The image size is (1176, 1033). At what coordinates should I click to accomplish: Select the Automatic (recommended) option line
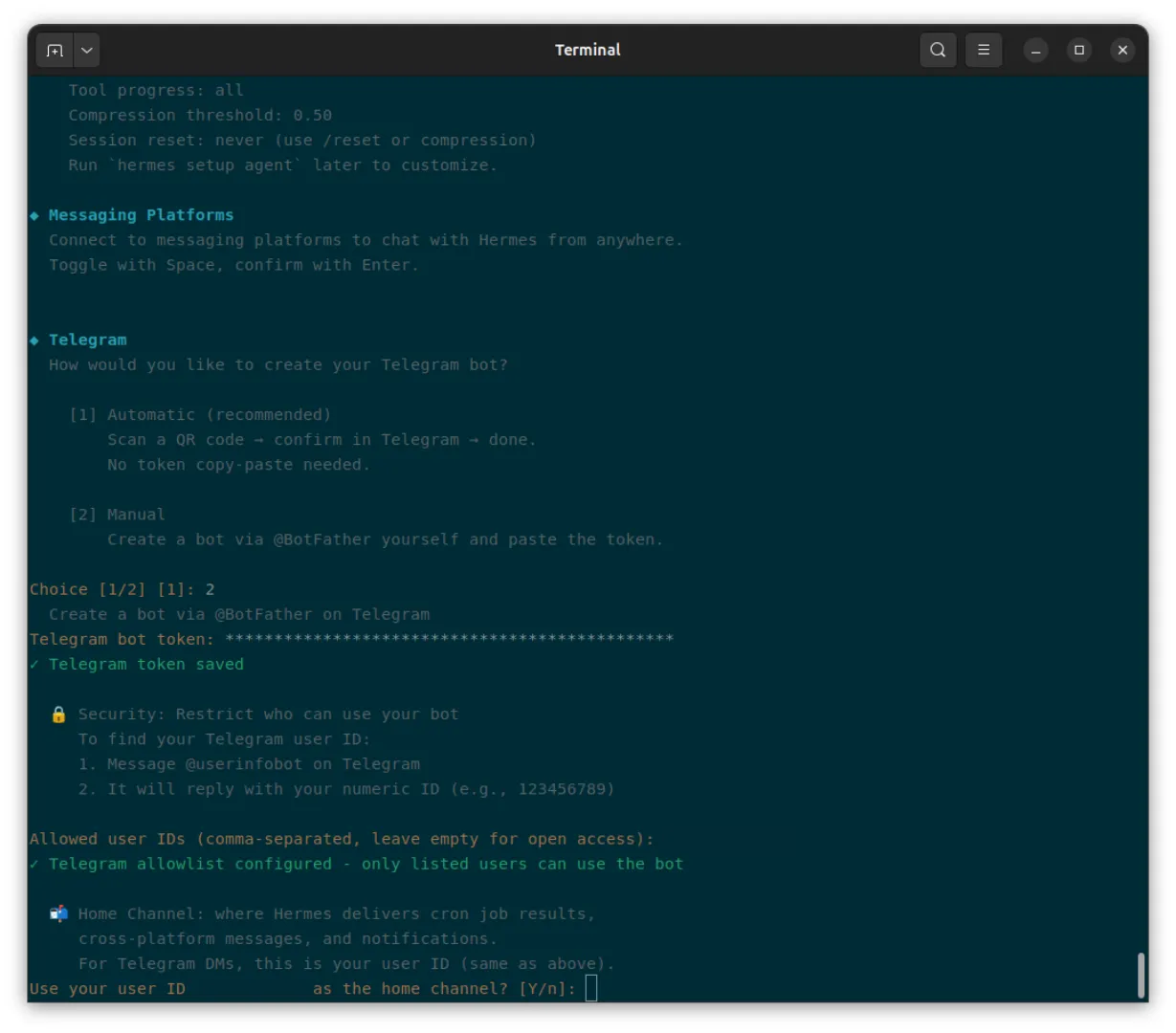[200, 414]
